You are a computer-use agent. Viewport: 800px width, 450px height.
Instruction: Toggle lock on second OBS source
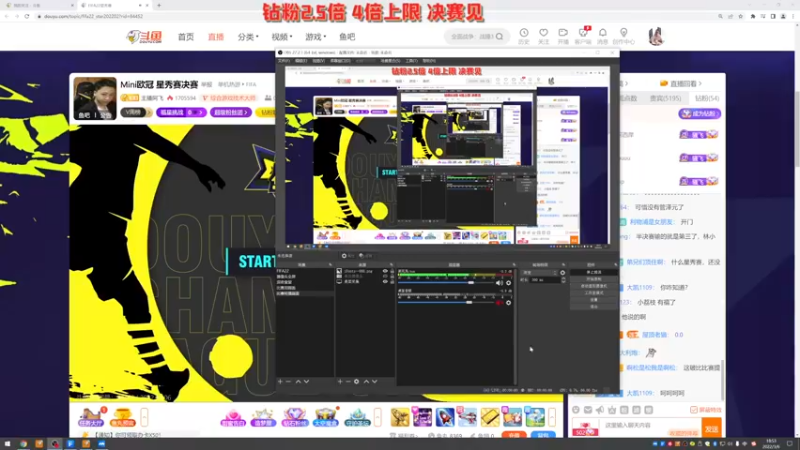pos(392,276)
